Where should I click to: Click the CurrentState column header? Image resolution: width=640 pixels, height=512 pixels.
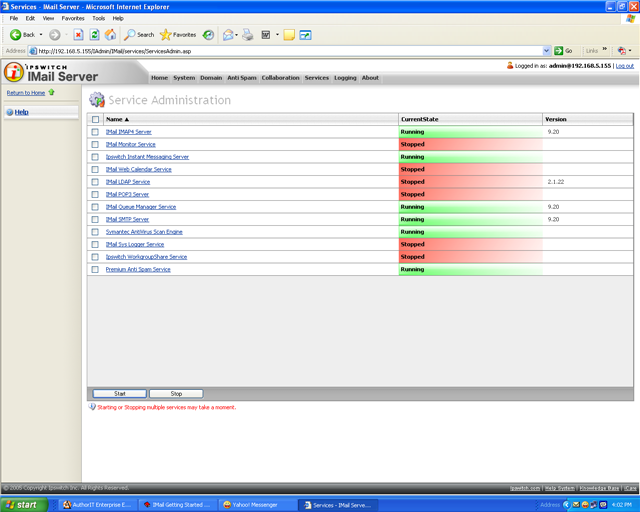(470, 119)
